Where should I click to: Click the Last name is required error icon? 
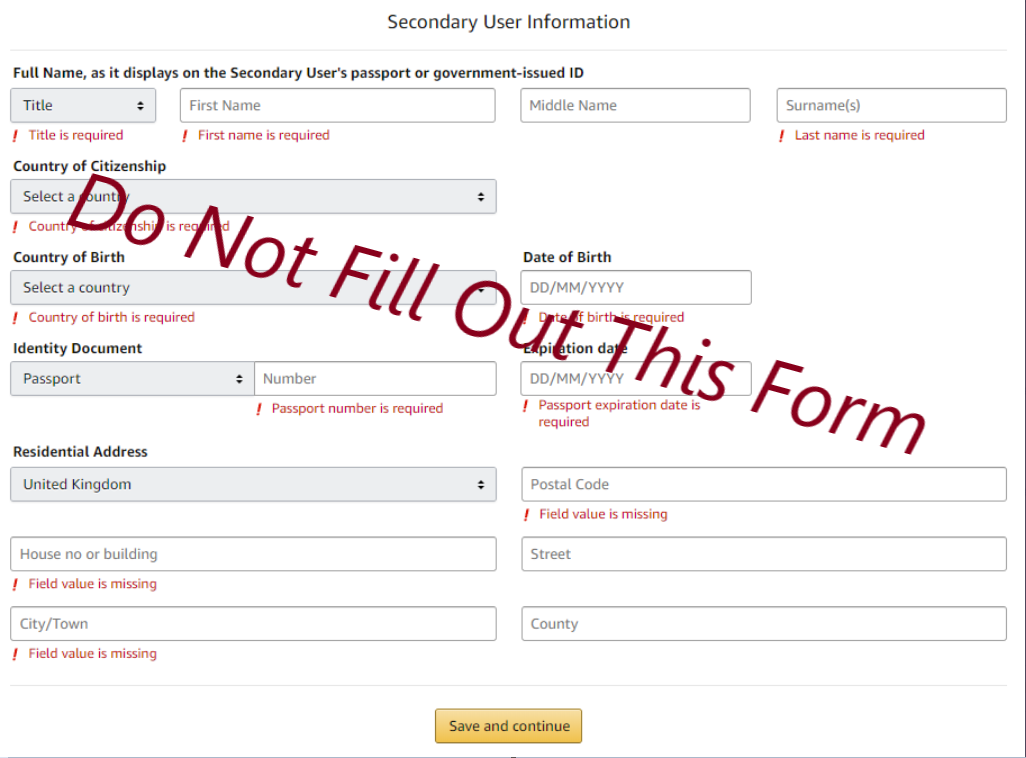tap(782, 136)
